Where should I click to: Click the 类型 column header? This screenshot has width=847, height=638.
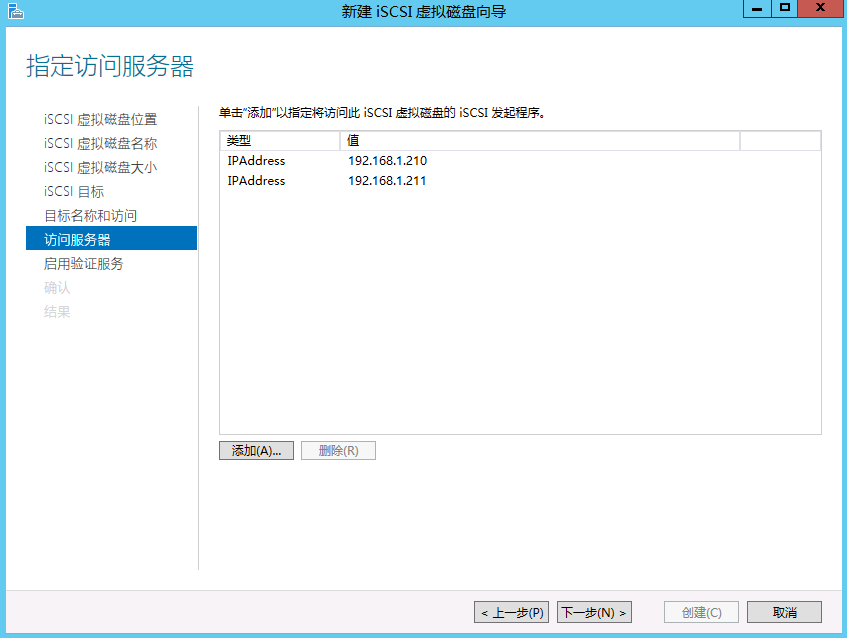coord(280,141)
